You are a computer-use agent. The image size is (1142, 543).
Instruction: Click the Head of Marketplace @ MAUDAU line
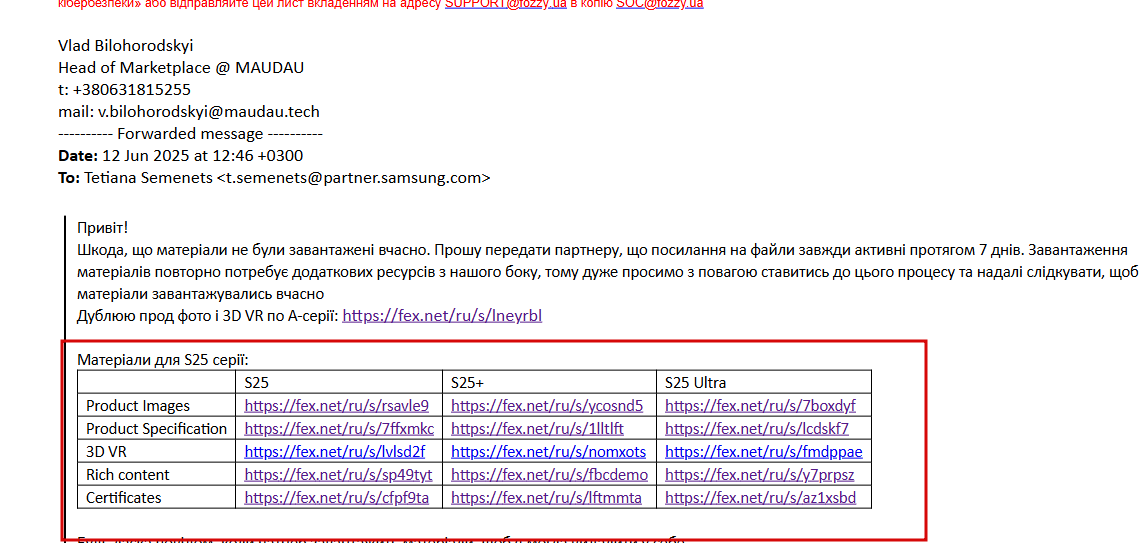point(181,68)
